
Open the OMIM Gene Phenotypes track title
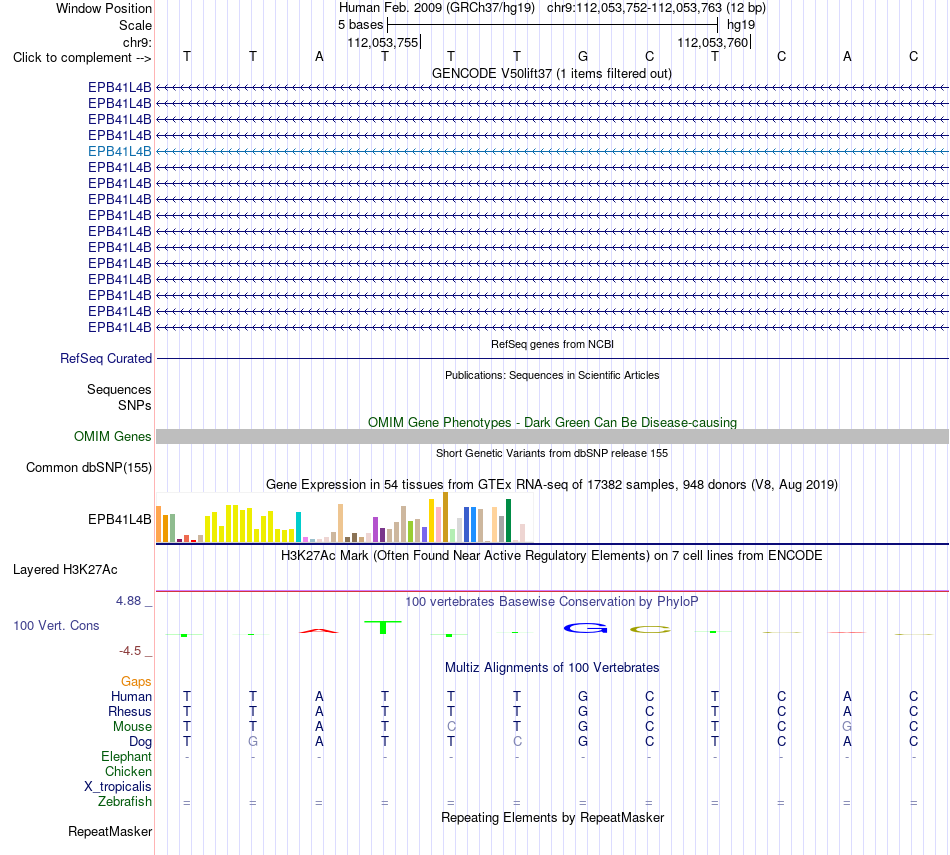[552, 422]
